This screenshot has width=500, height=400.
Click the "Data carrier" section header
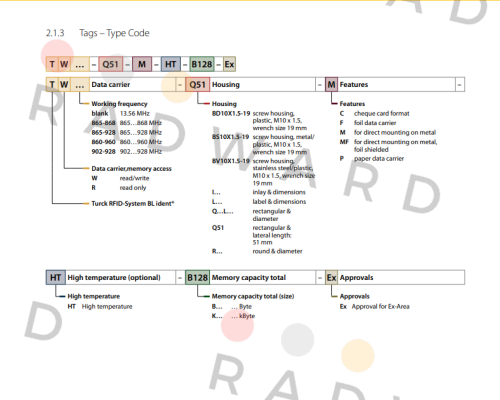tap(111, 85)
